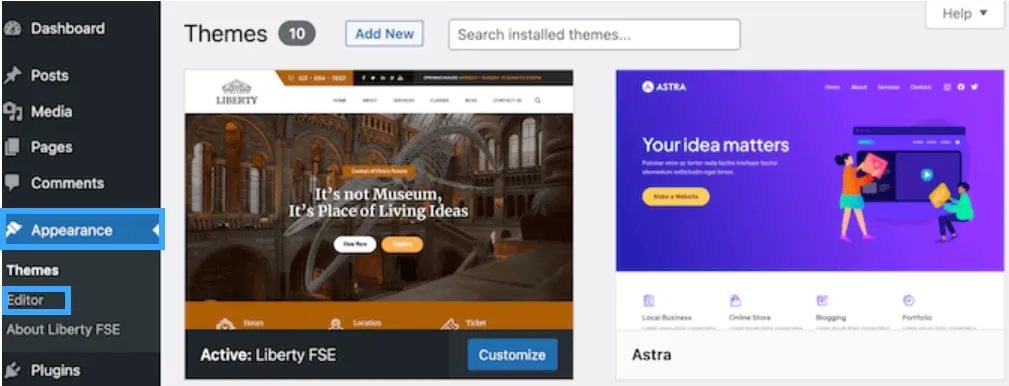Click the Add New theme button
1009x386 pixels.
click(384, 33)
